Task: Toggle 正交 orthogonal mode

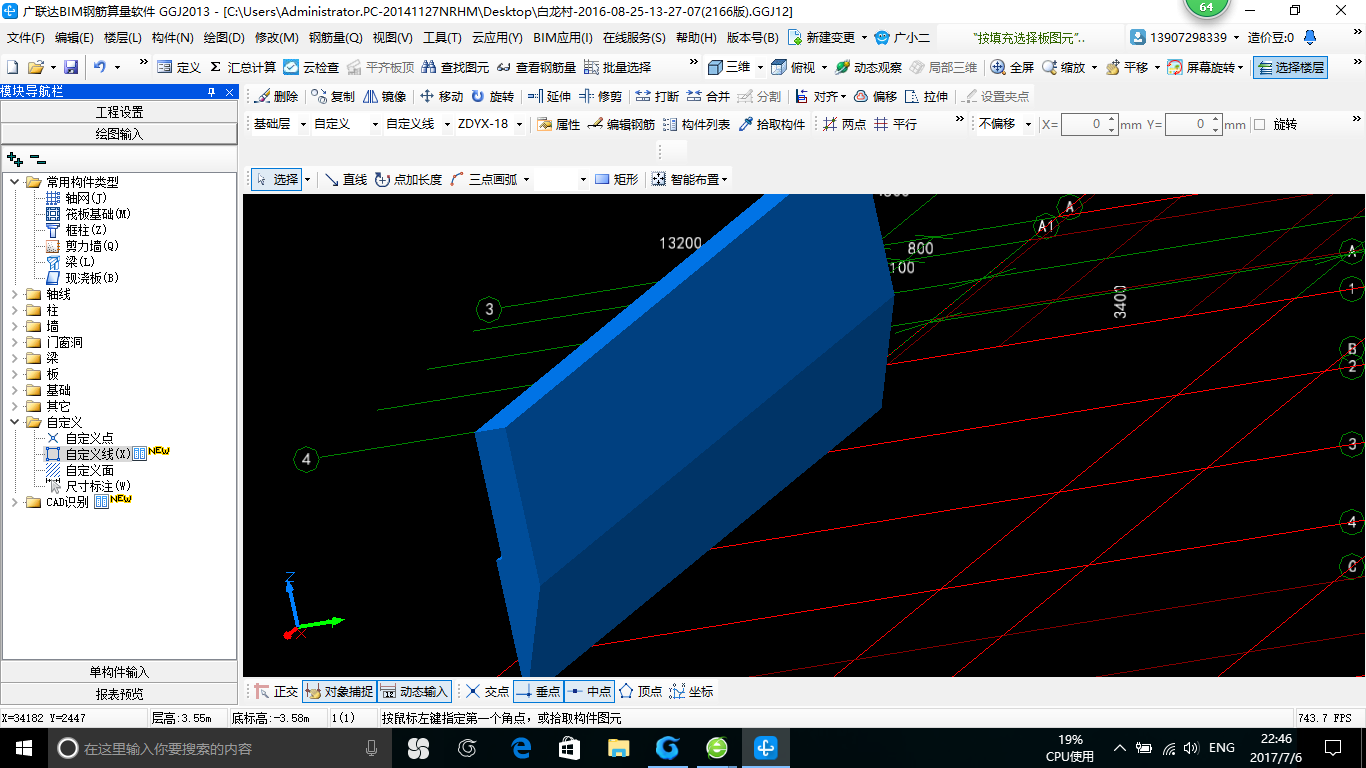Action: [x=276, y=691]
